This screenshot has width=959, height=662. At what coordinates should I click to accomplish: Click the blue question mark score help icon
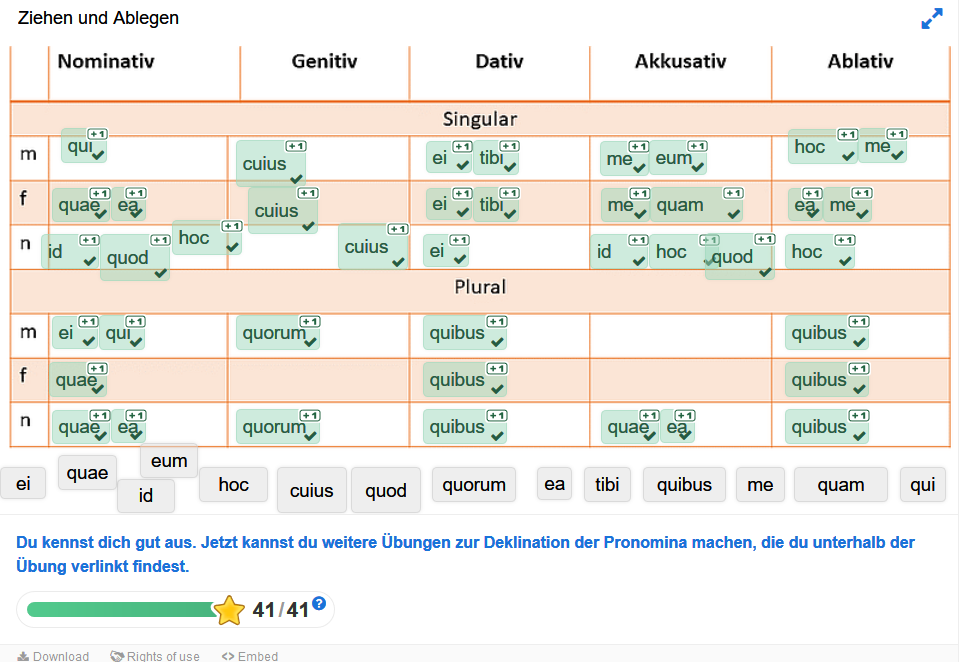pos(319,603)
